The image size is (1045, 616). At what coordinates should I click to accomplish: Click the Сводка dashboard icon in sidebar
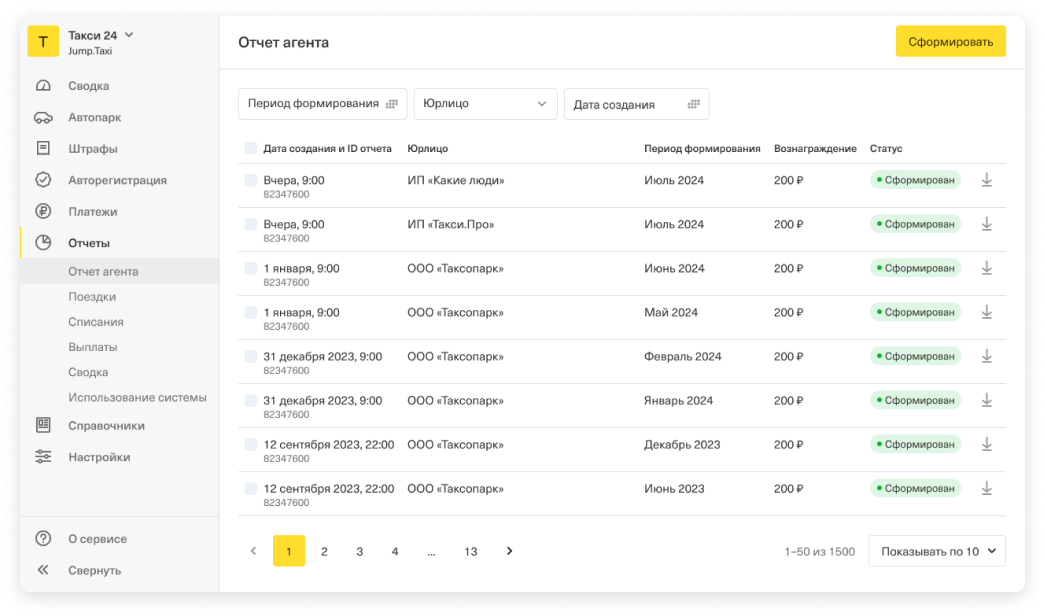(43, 86)
